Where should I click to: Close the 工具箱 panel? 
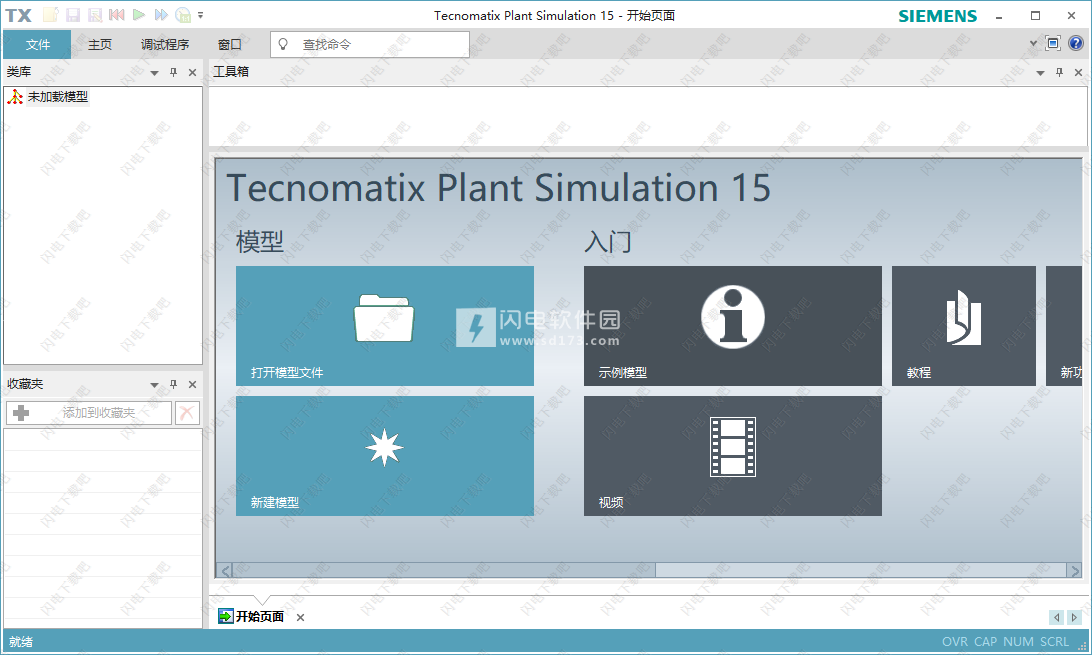(1078, 72)
